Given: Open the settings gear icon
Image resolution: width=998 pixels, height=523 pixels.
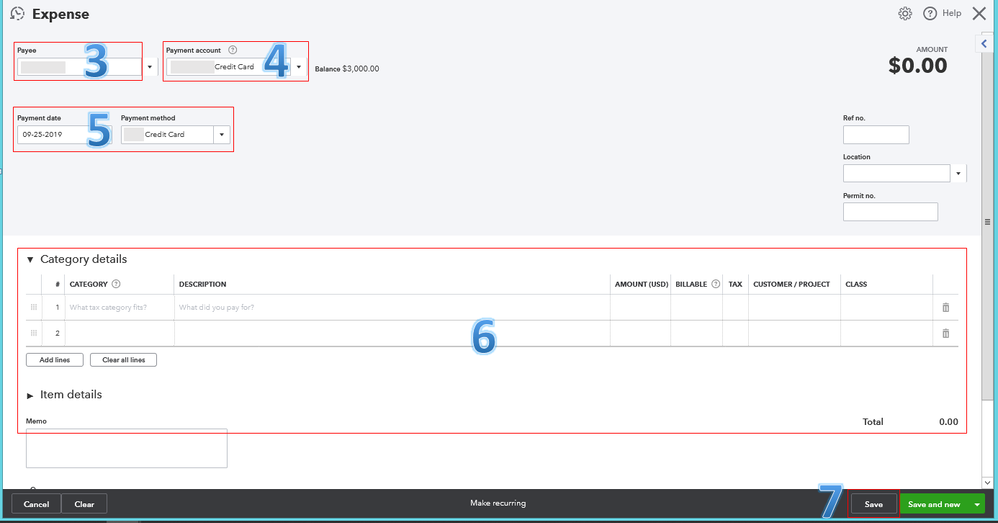Looking at the screenshot, I should pos(904,13).
